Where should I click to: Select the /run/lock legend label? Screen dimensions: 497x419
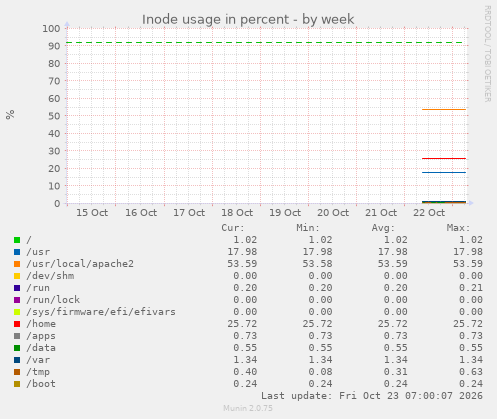coord(53,300)
